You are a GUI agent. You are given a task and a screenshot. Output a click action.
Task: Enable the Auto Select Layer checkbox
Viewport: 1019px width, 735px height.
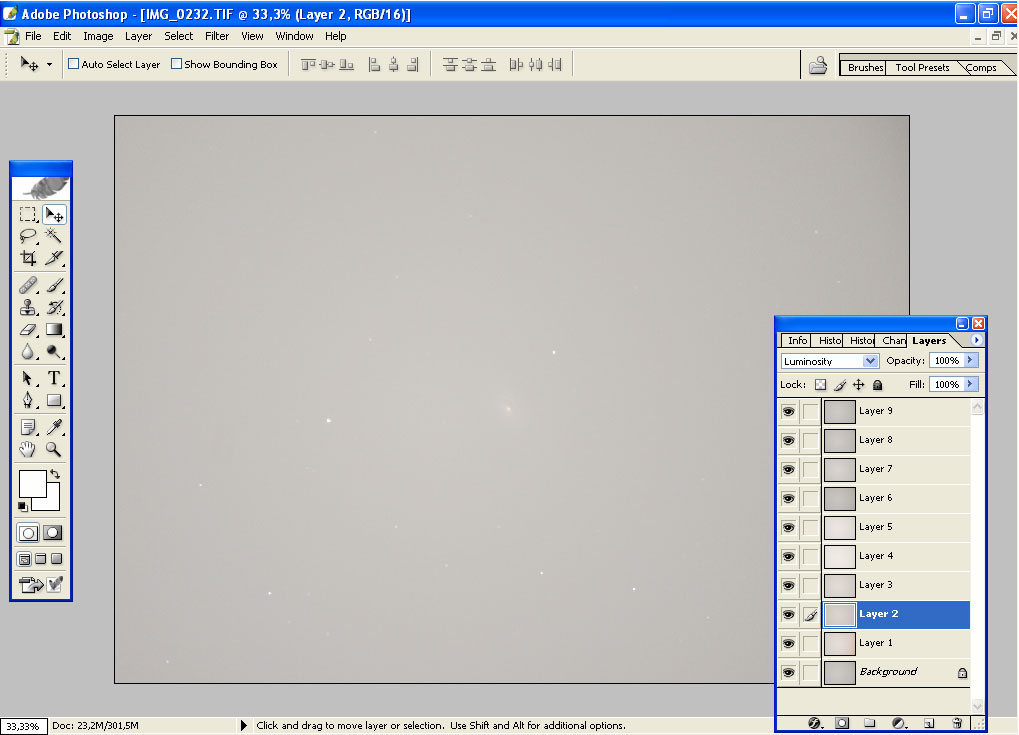click(74, 64)
